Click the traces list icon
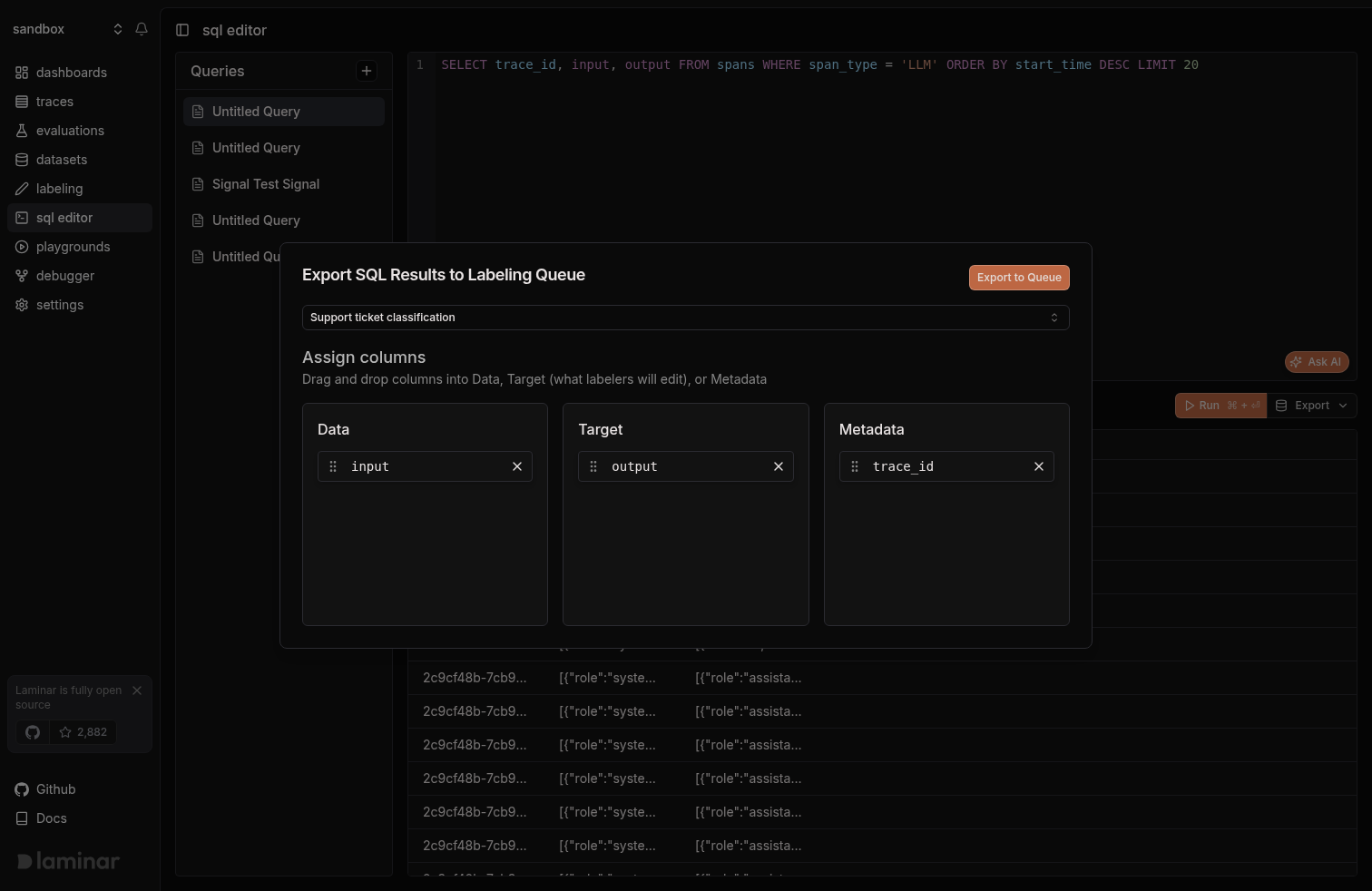The height and width of the screenshot is (891, 1372). tap(22, 102)
